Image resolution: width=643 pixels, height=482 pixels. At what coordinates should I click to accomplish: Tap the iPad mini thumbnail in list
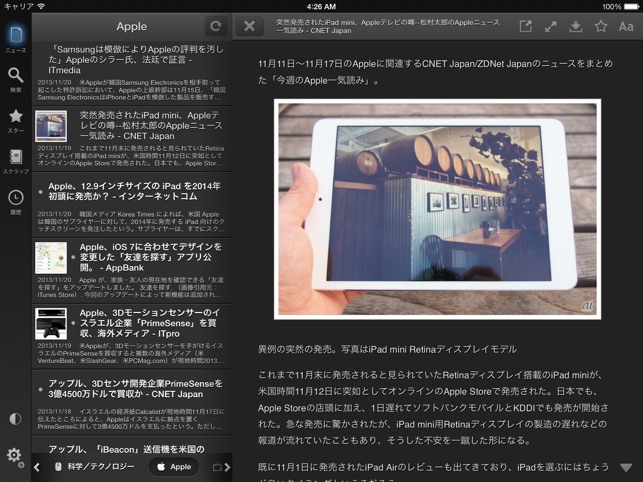click(51, 126)
